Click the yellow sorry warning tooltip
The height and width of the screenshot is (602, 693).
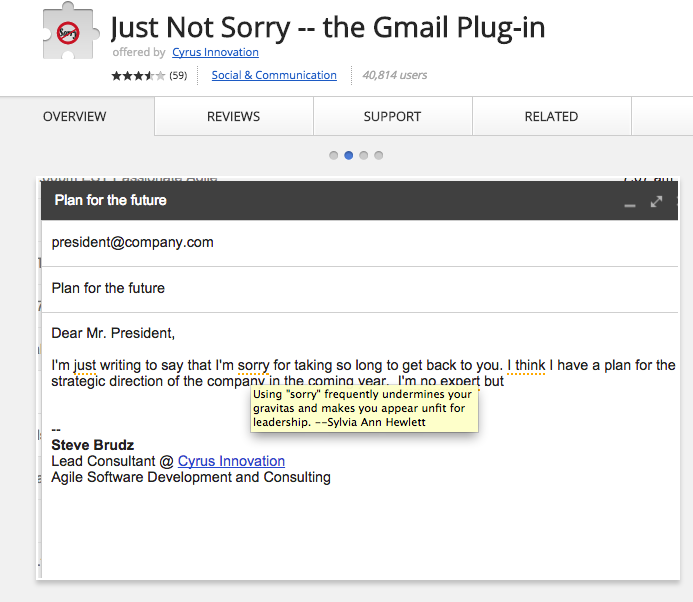364,408
